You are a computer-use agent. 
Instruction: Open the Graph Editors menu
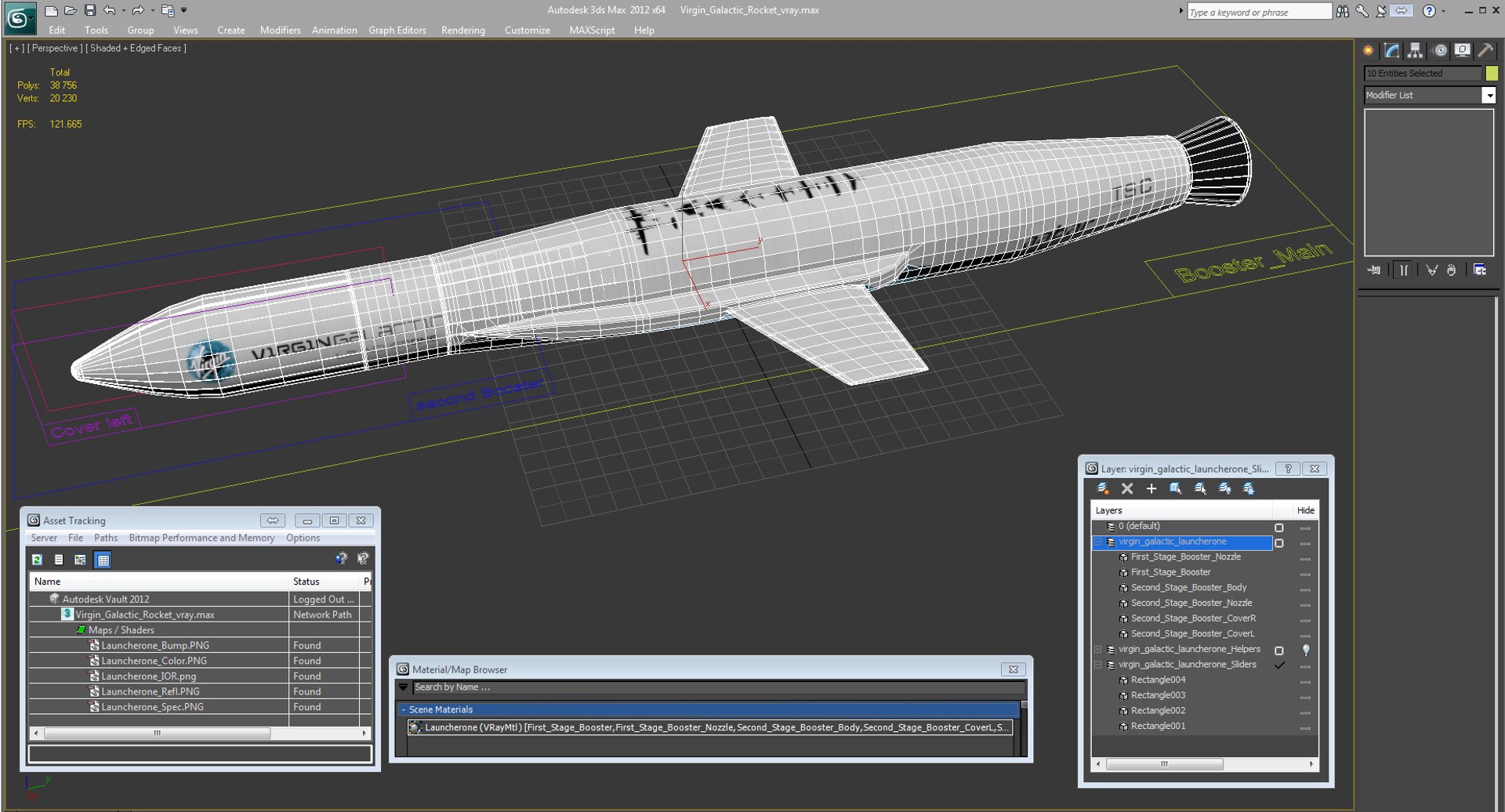click(397, 30)
